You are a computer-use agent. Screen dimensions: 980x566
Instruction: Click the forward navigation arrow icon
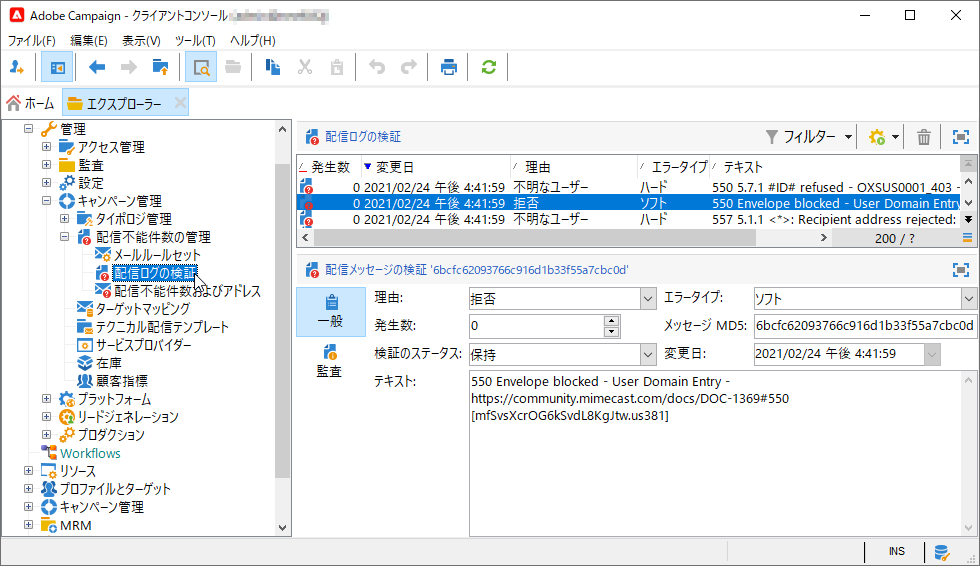[129, 67]
